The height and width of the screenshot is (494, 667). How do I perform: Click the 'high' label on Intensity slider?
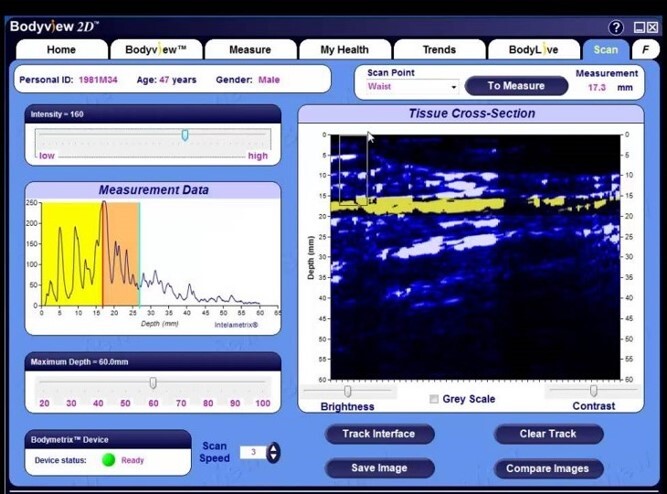point(258,156)
